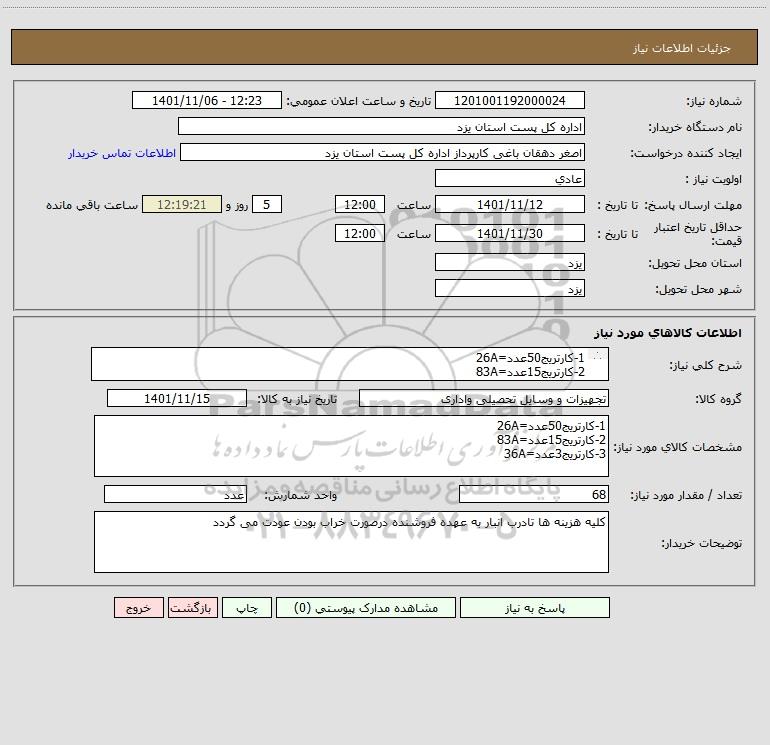This screenshot has width=770, height=745.
Task: Click the countdown timer 12:19:21
Action: click(182, 204)
